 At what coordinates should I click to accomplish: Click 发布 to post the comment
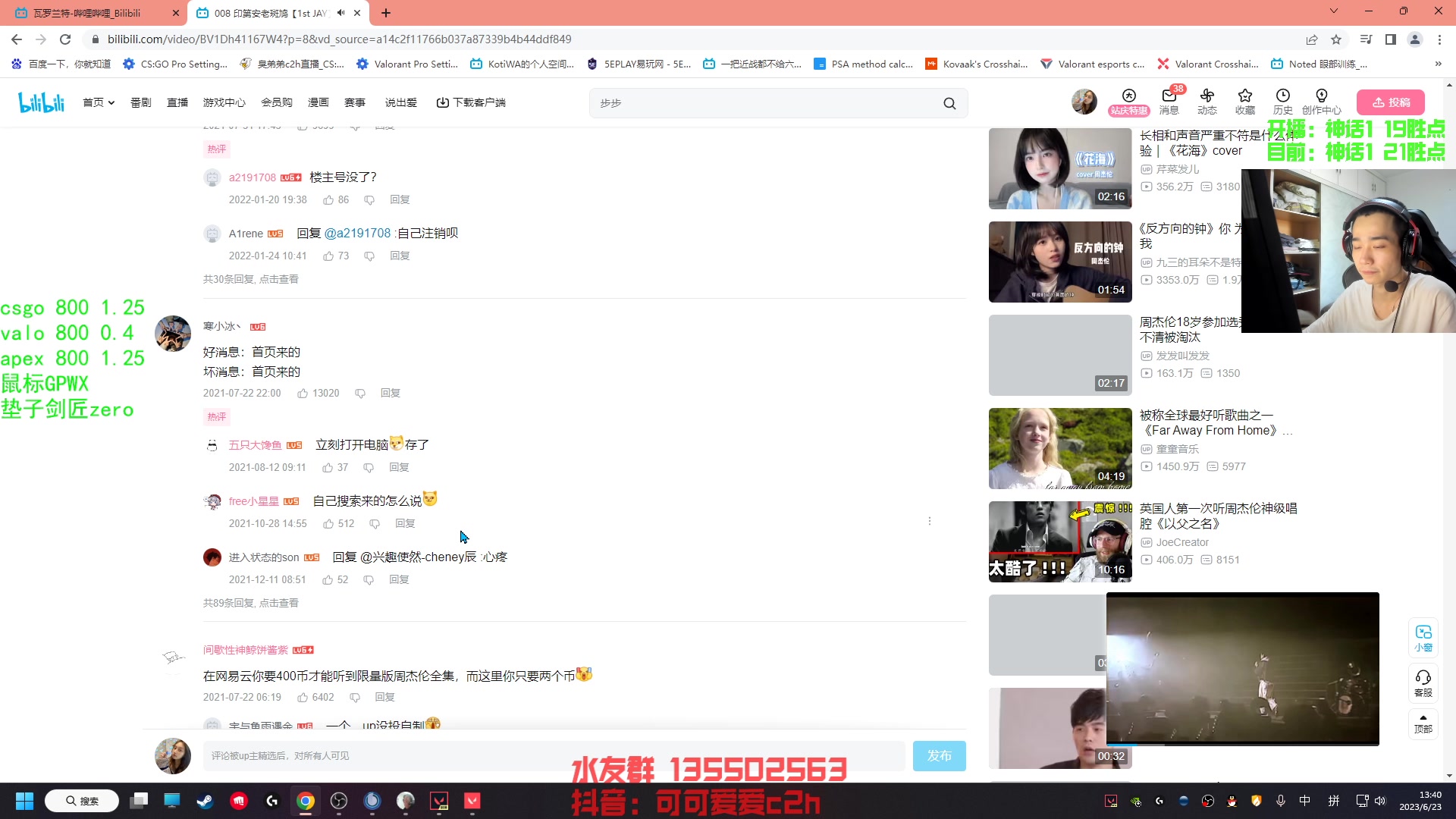[939, 755]
